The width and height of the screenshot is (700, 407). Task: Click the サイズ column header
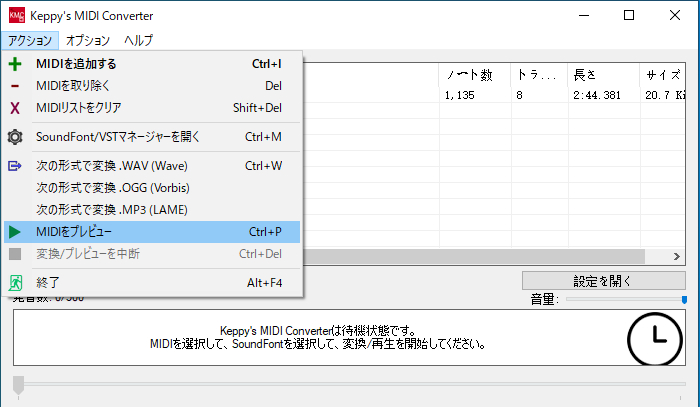[x=663, y=75]
